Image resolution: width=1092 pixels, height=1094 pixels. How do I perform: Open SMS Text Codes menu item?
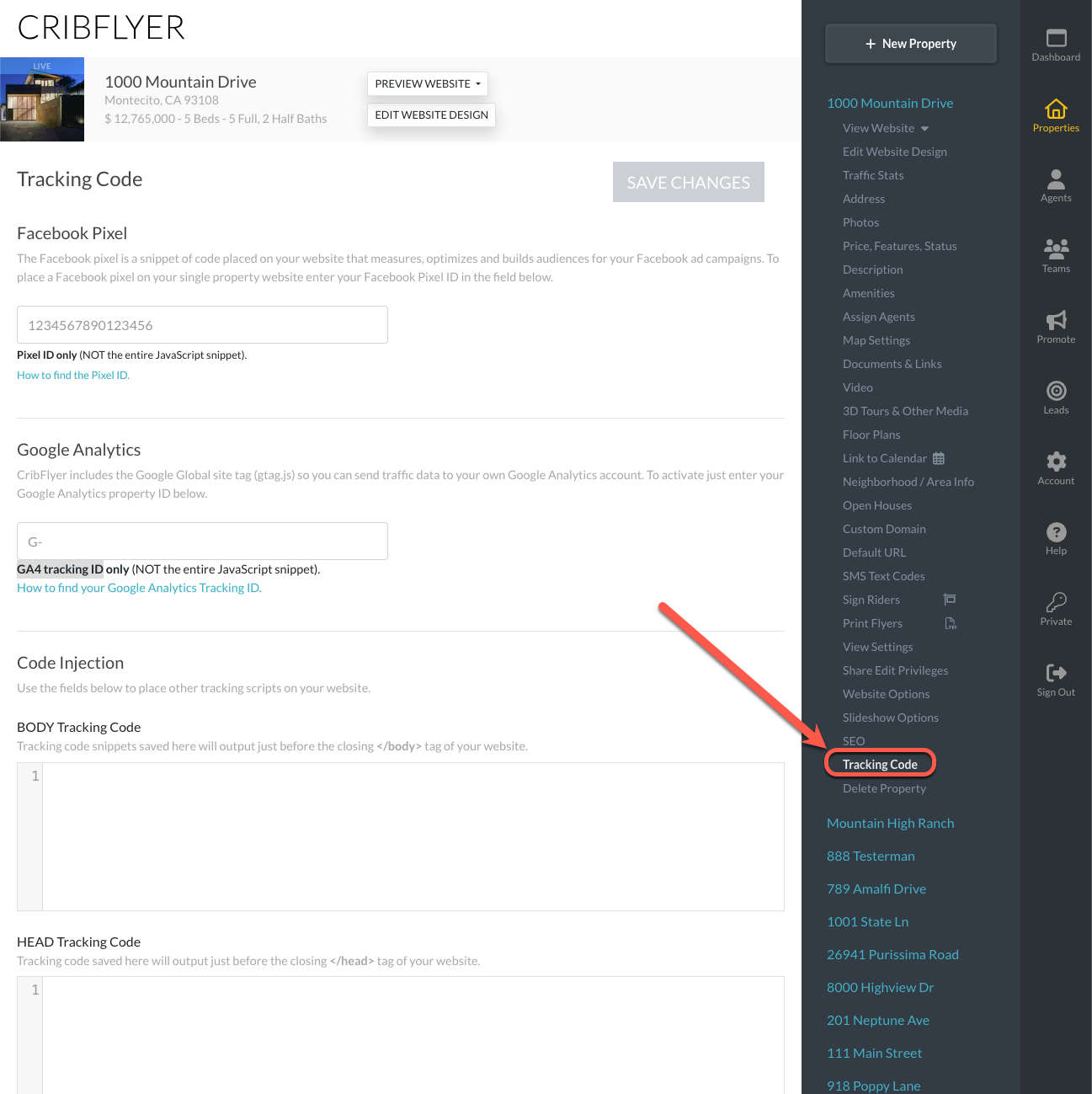tap(883, 576)
